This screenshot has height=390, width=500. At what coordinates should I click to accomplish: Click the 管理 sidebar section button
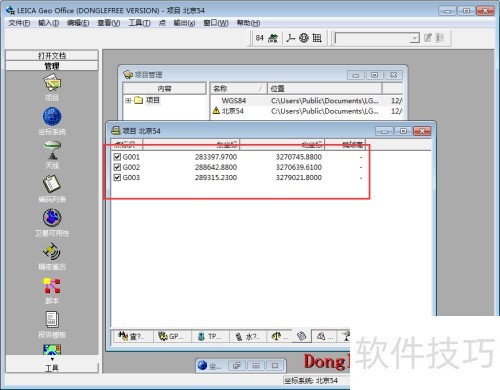[x=52, y=66]
